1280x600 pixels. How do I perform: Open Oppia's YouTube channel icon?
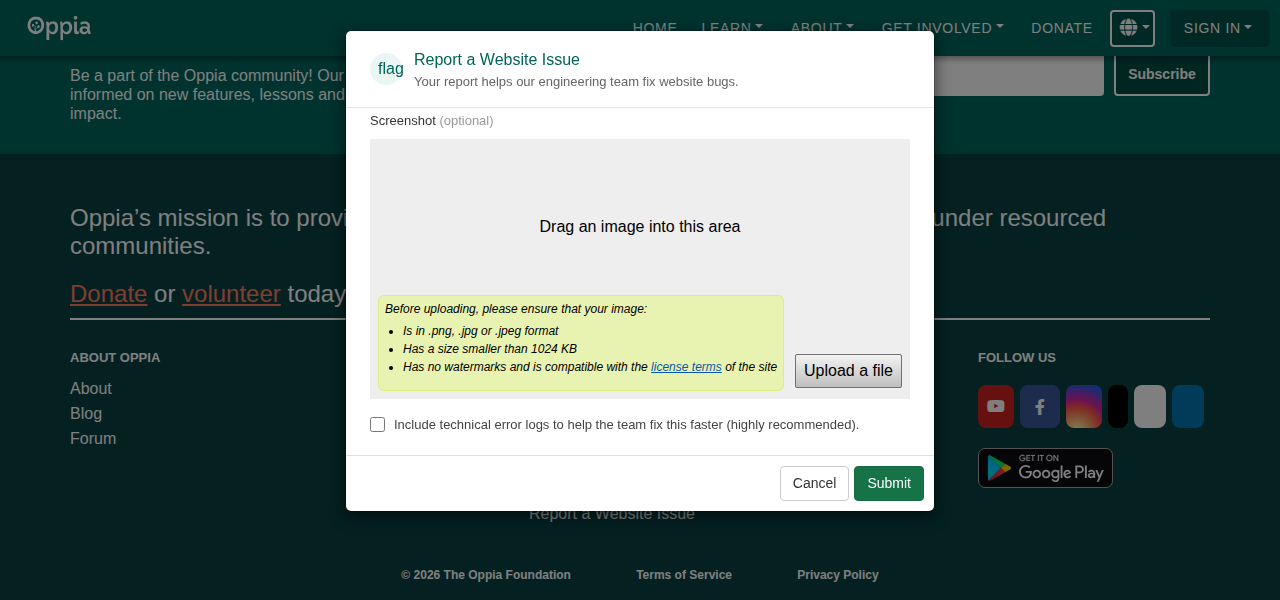click(x=996, y=406)
